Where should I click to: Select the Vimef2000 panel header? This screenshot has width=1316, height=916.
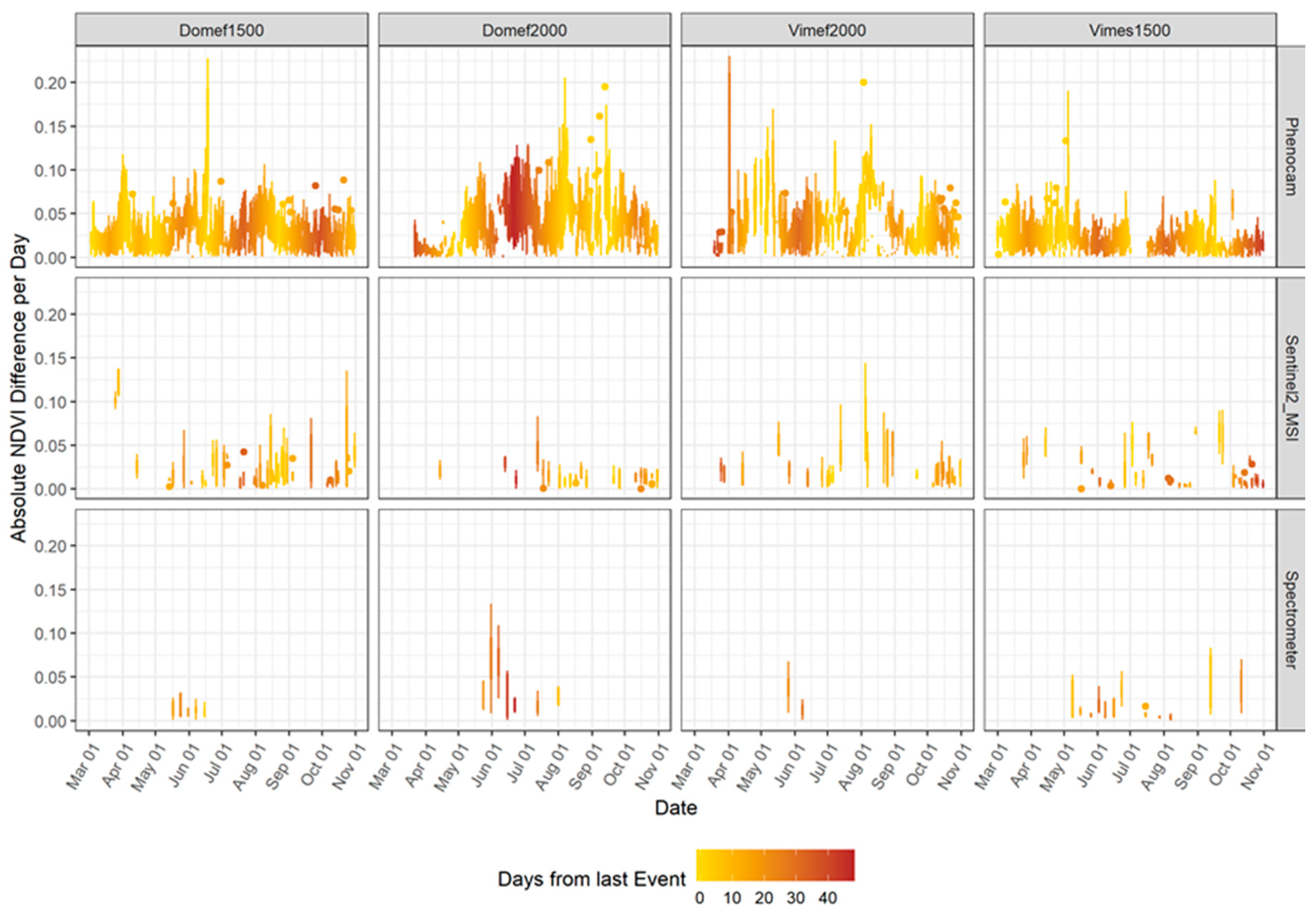pos(827,30)
